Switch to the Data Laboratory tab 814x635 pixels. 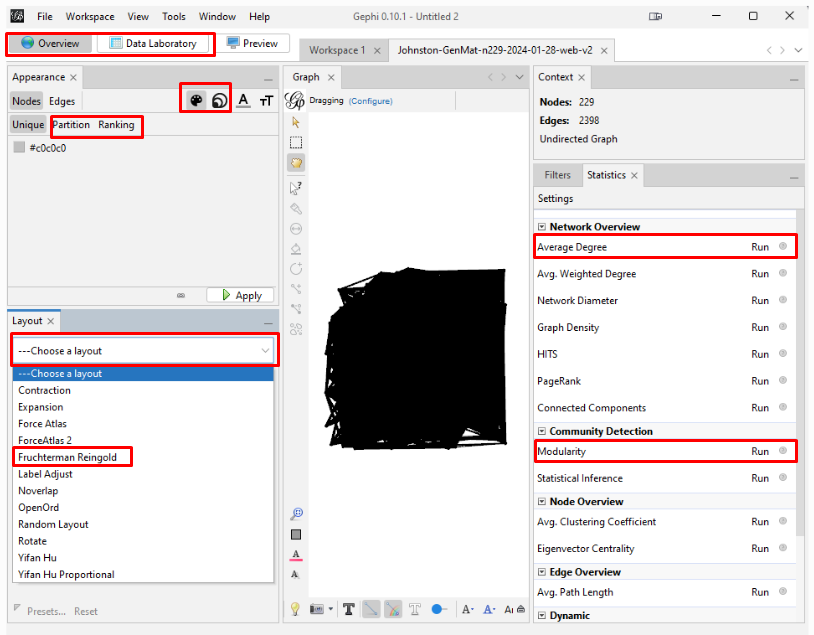(x=154, y=44)
